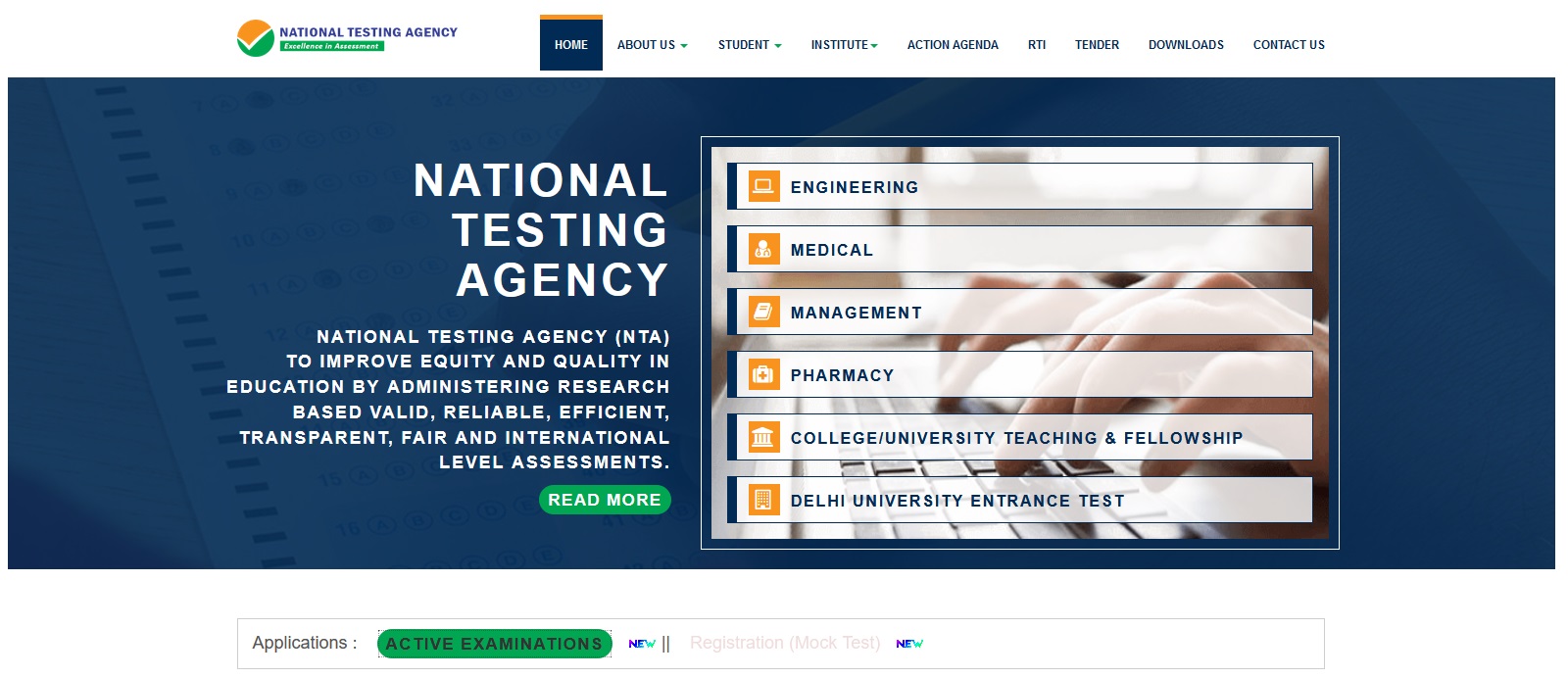Click the Medical doctor icon
The height and width of the screenshot is (678, 1568).
click(763, 249)
